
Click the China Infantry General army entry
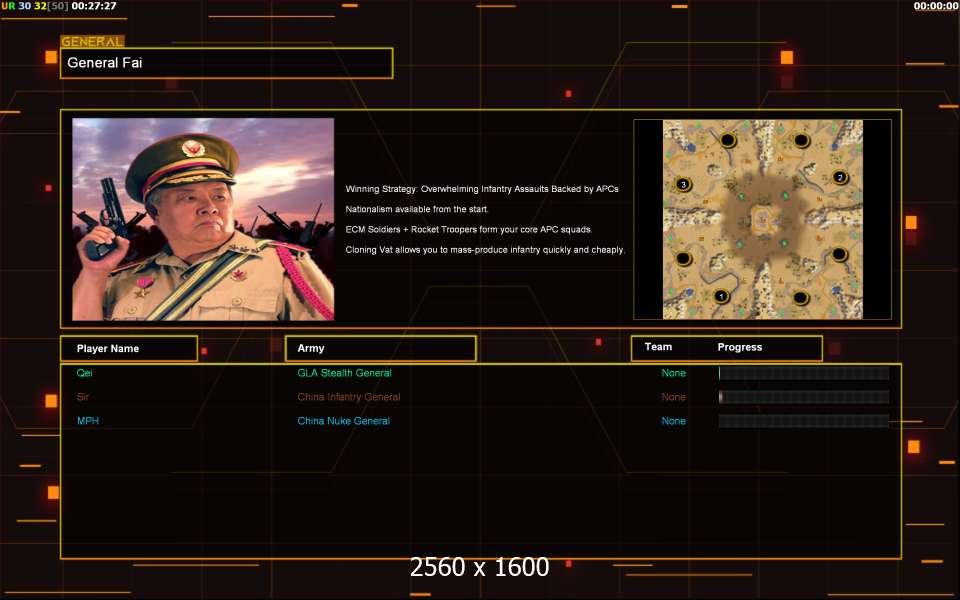pyautogui.click(x=349, y=397)
